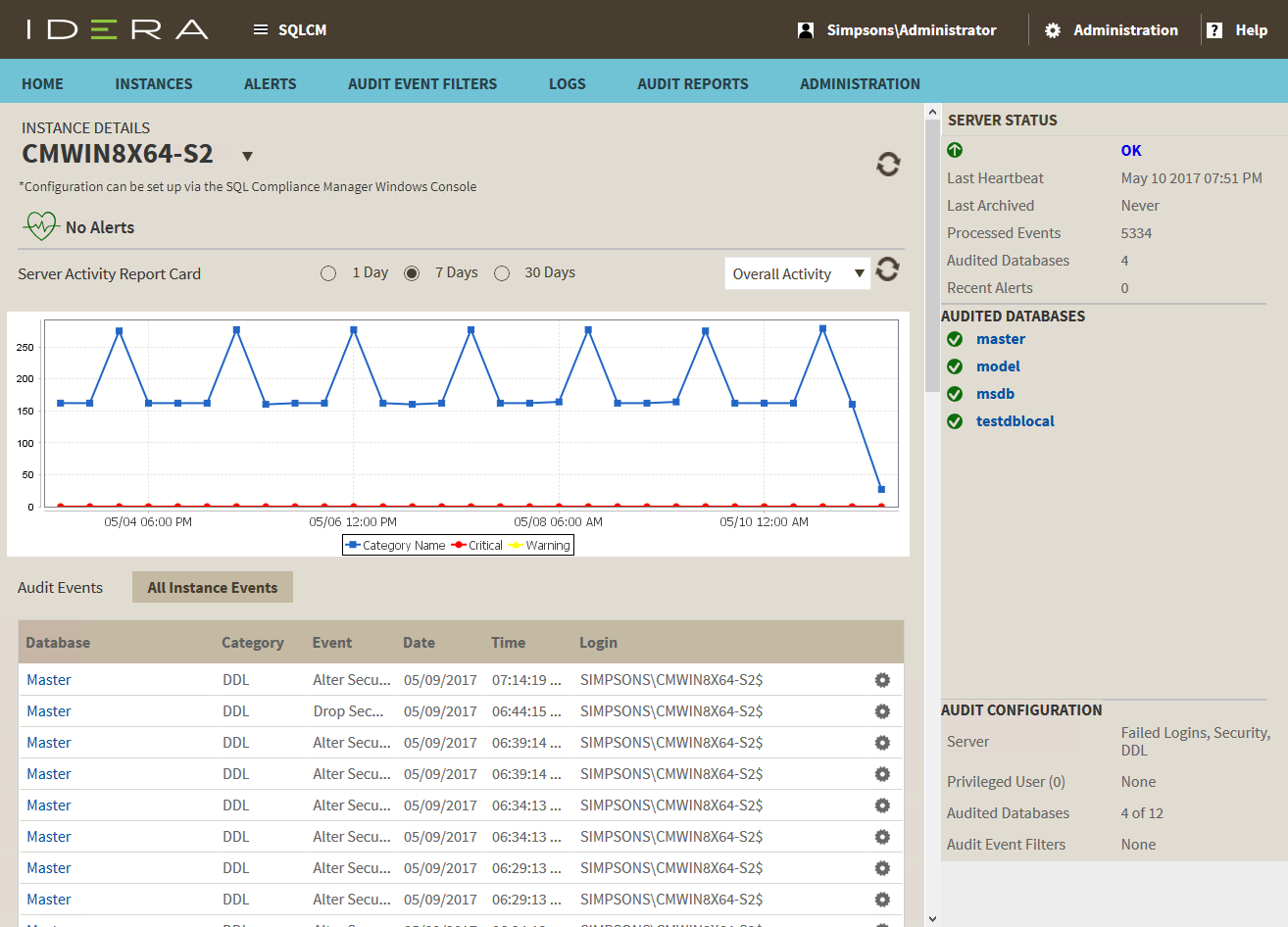
Task: Click the All Instance Events button
Action: tap(213, 588)
